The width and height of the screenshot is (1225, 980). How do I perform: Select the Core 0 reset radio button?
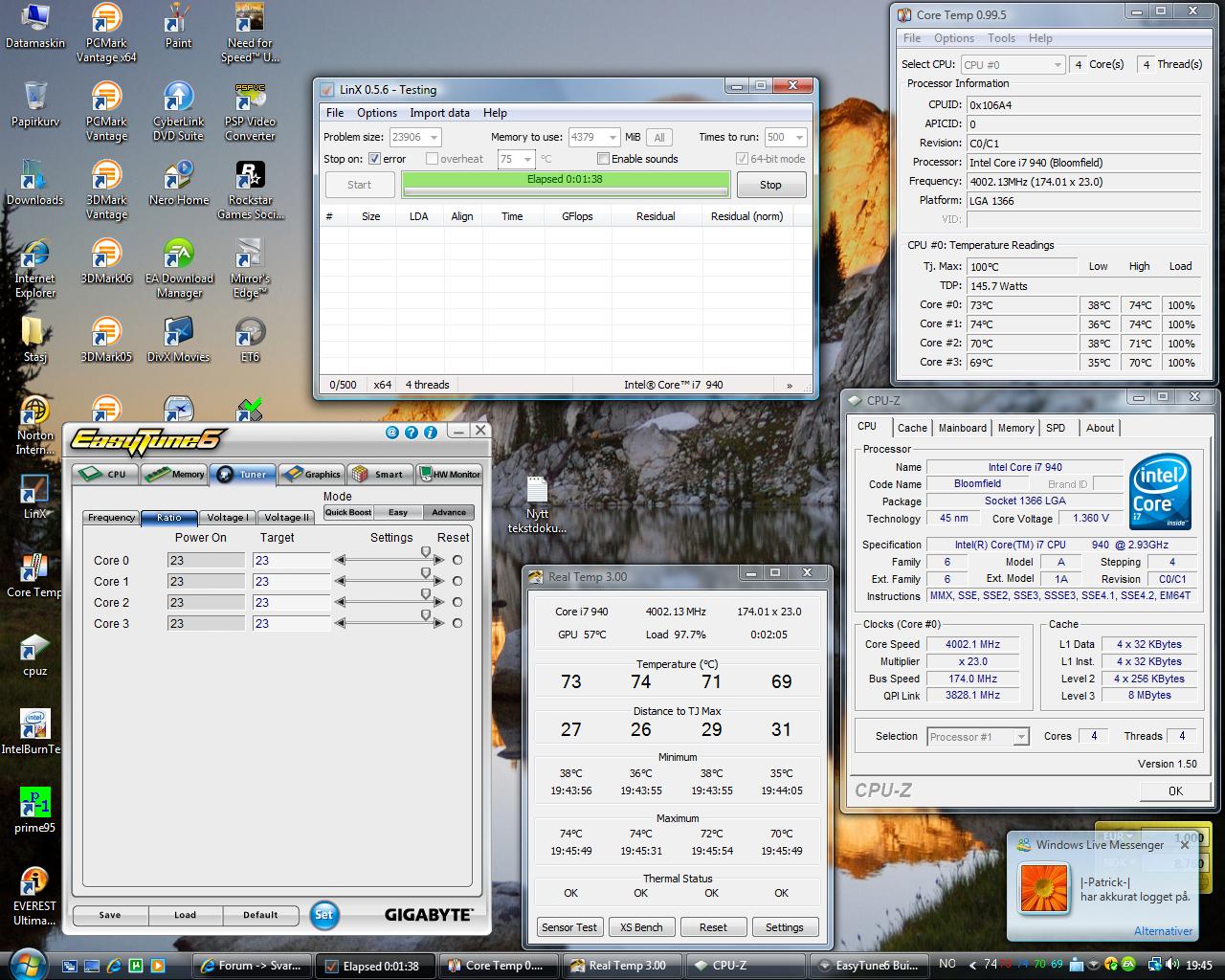click(457, 561)
